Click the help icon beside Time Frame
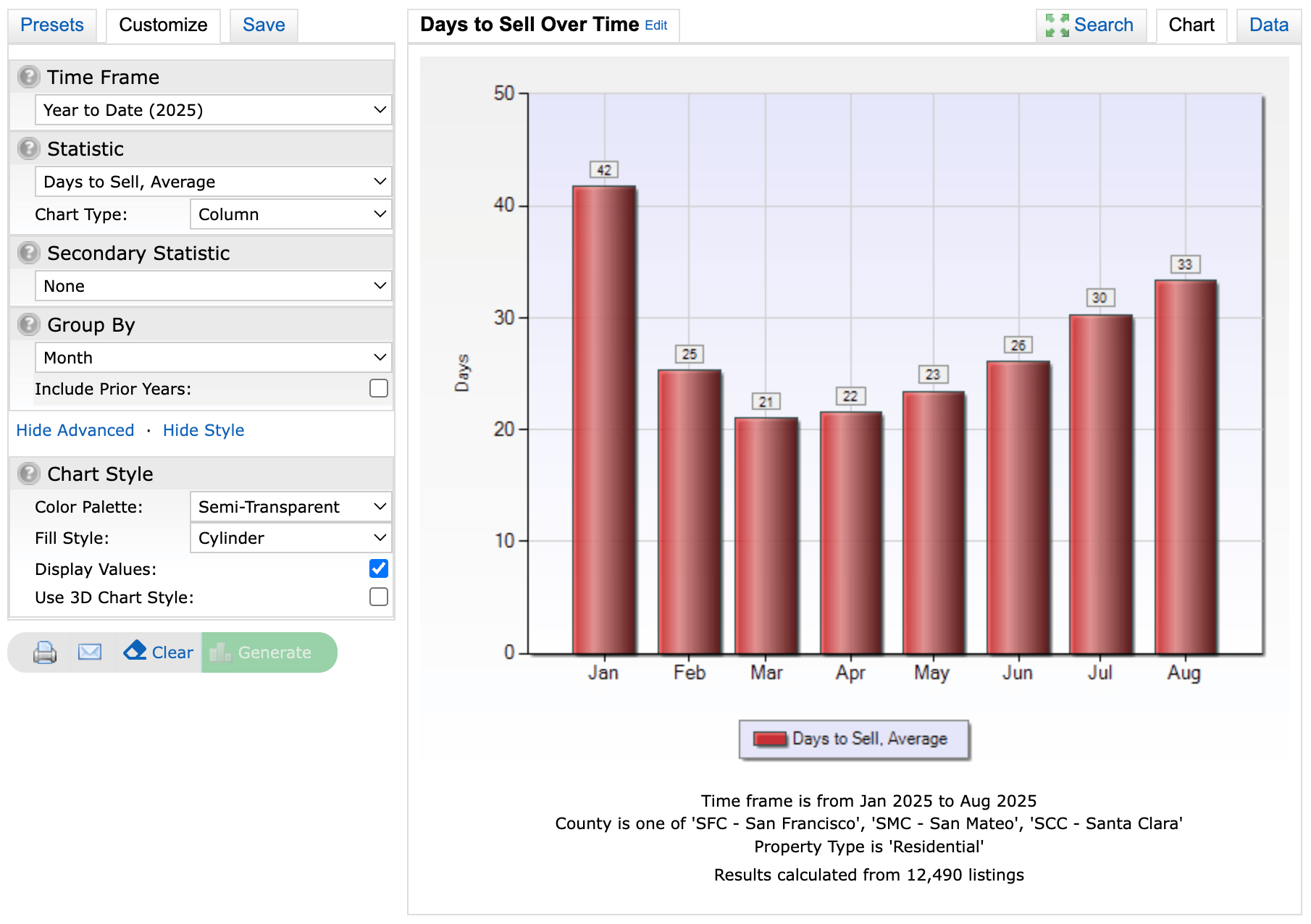Screen dimensions: 1311x924 pyautogui.click(x=28, y=77)
